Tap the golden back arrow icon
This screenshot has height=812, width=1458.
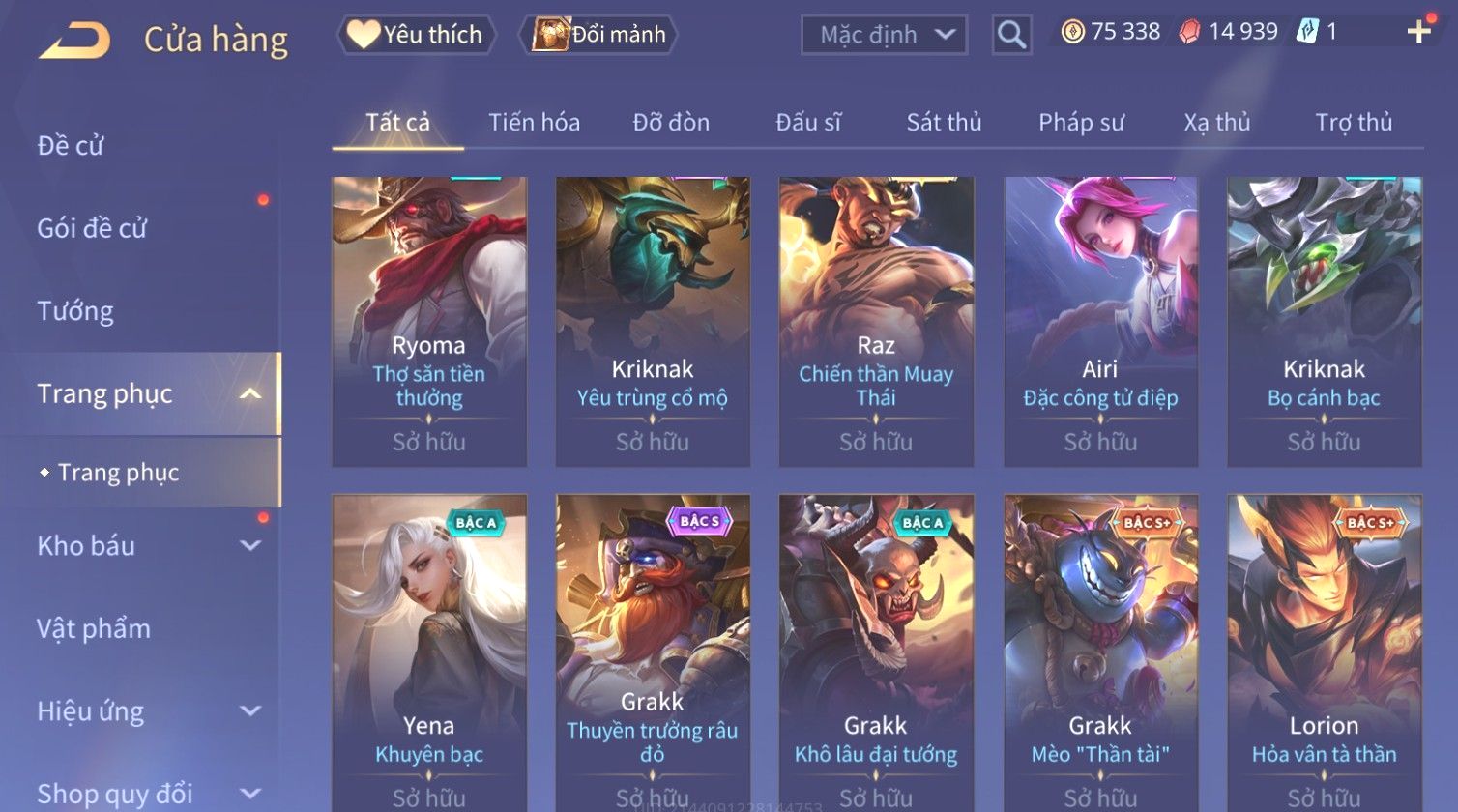coord(73,40)
